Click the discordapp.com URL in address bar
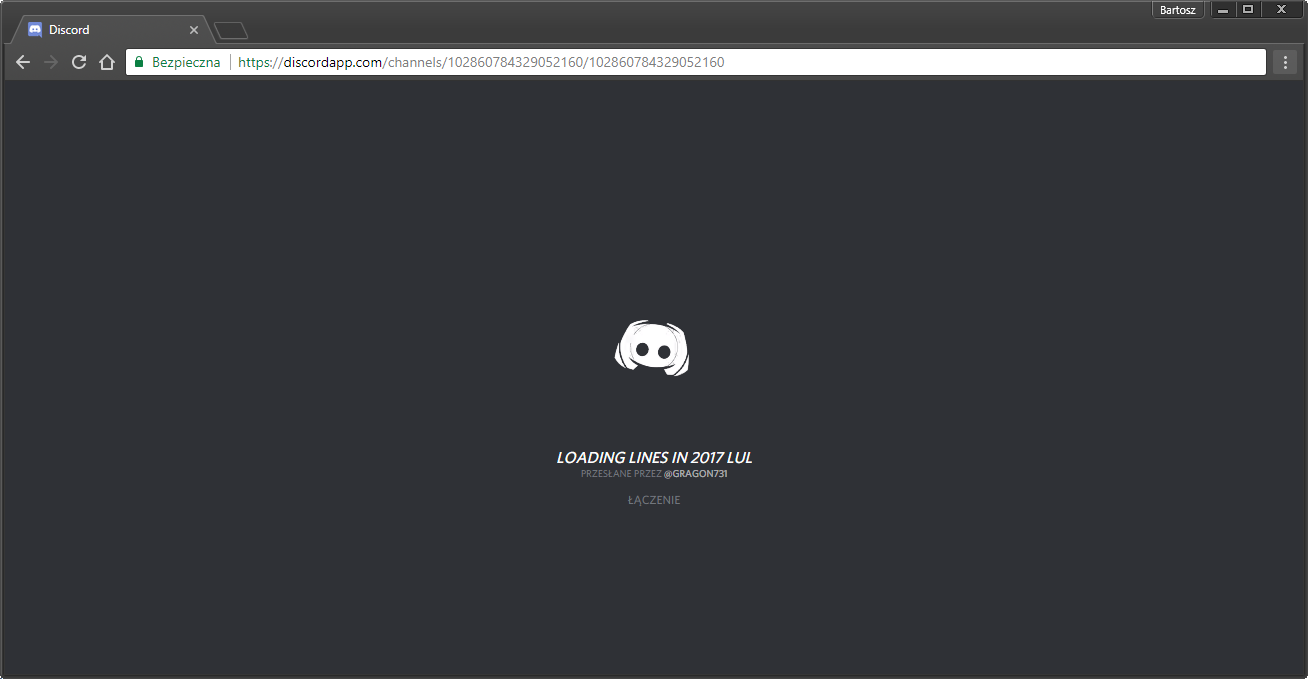The height and width of the screenshot is (679, 1308). (x=481, y=62)
